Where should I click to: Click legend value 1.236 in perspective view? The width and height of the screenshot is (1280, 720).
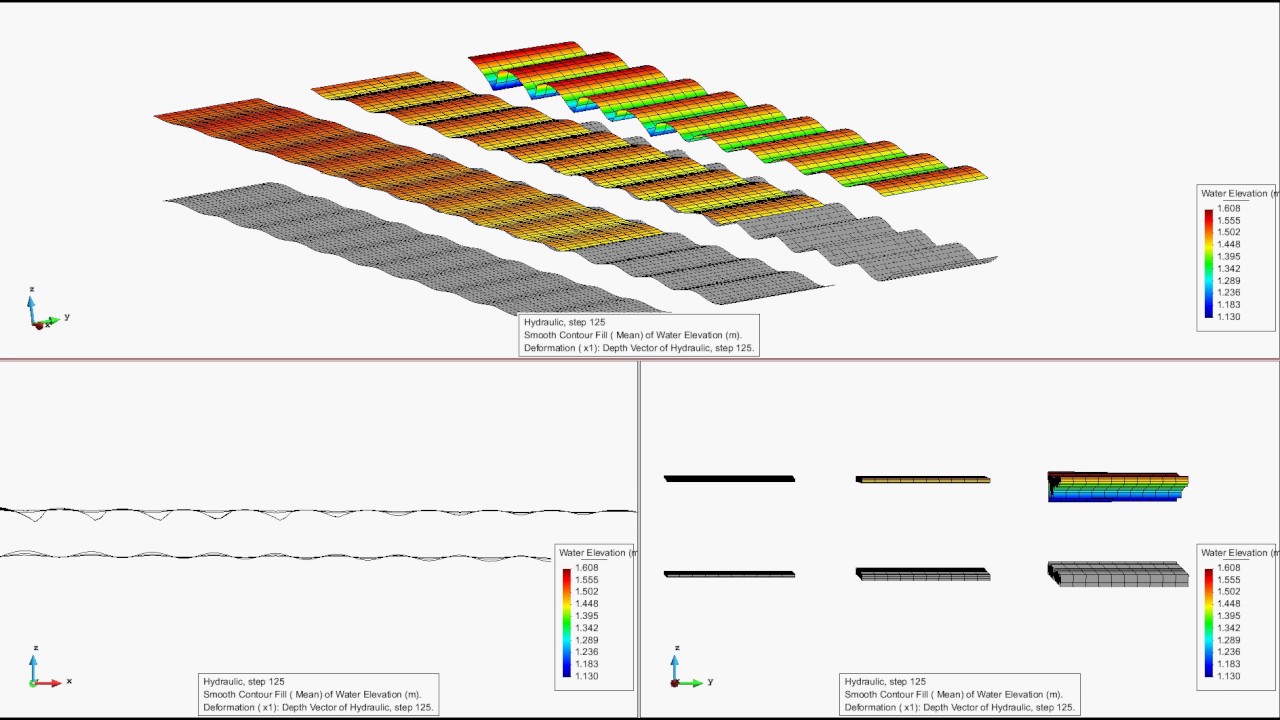(x=1228, y=293)
